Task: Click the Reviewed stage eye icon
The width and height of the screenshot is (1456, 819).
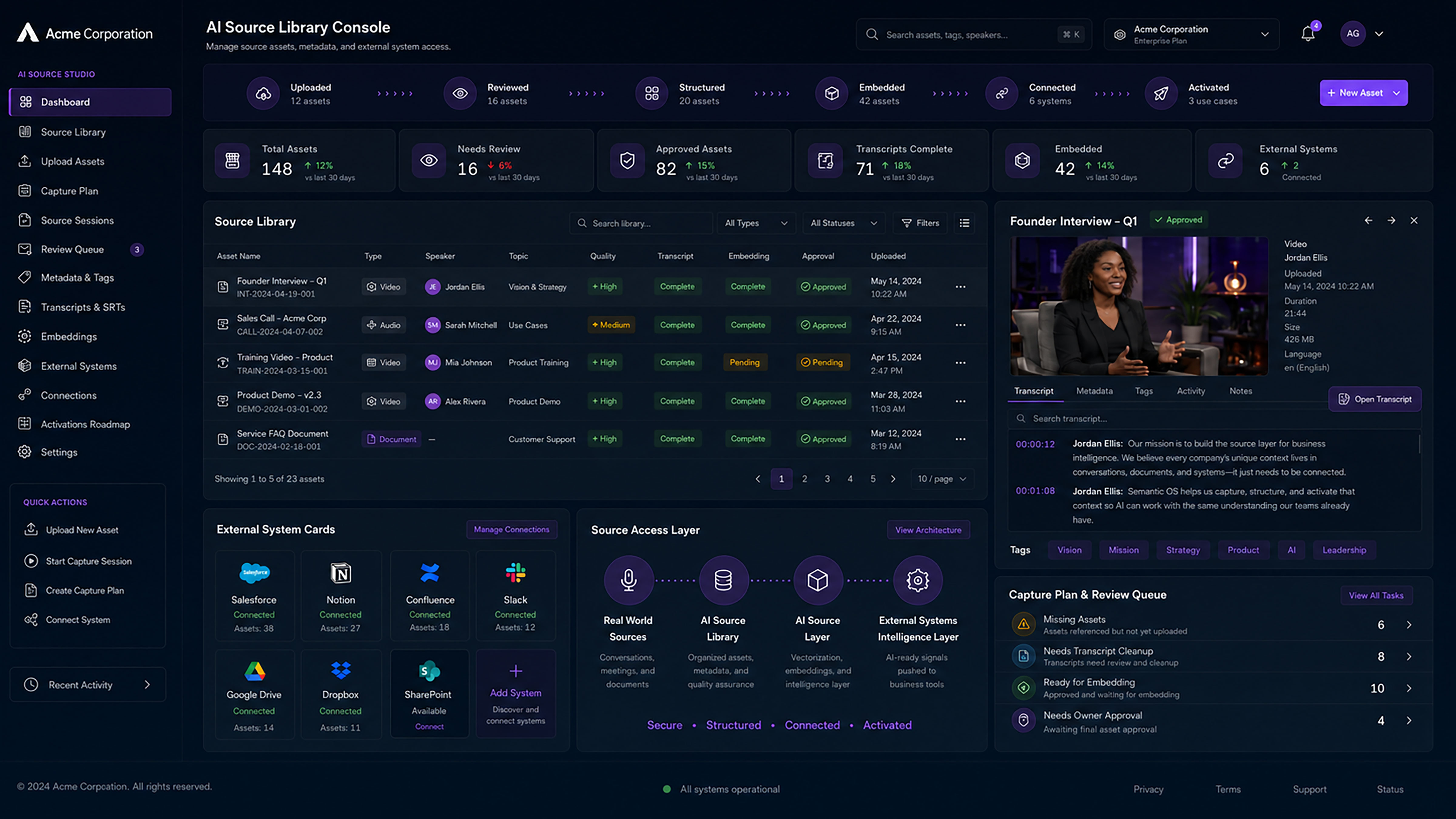Action: point(460,93)
